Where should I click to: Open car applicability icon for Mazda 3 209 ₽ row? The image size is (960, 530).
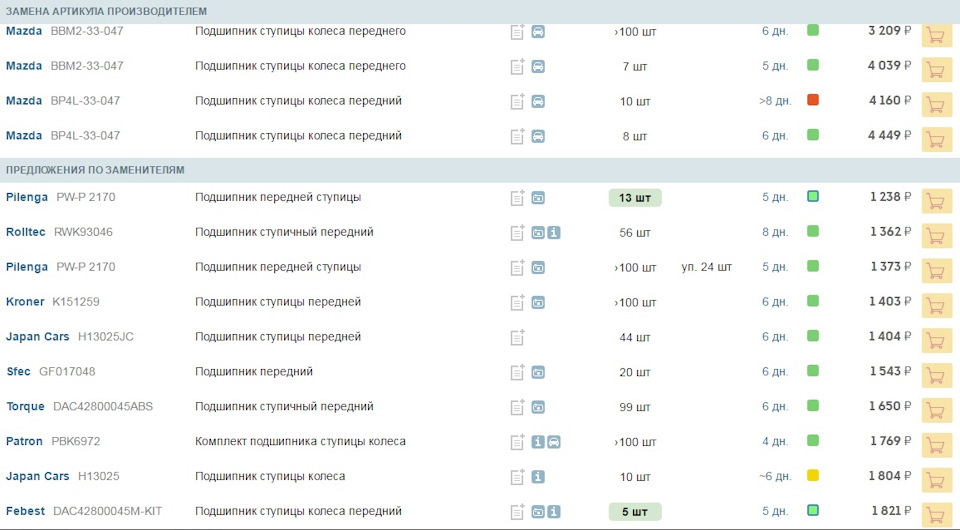pos(538,32)
